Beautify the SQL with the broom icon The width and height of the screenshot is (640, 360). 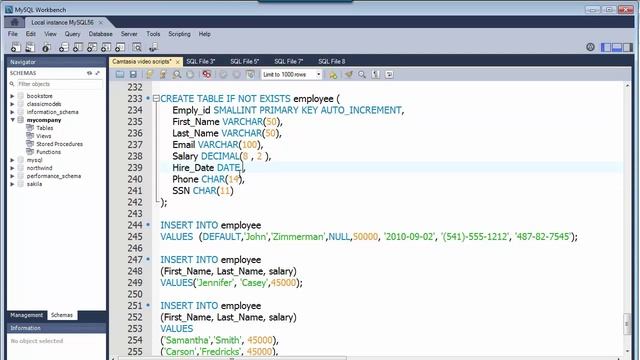click(349, 74)
